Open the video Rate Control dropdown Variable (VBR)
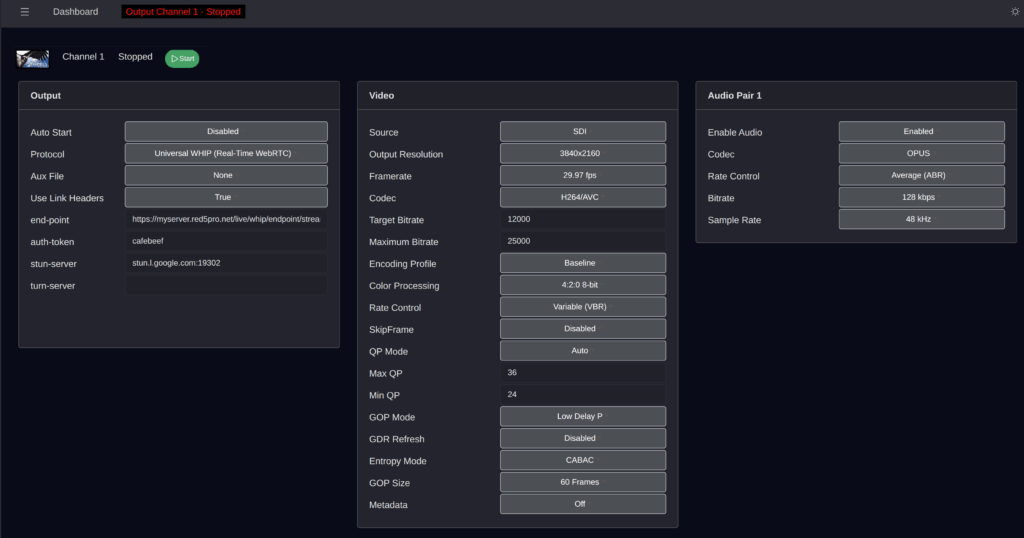The width and height of the screenshot is (1024, 538). (x=583, y=307)
